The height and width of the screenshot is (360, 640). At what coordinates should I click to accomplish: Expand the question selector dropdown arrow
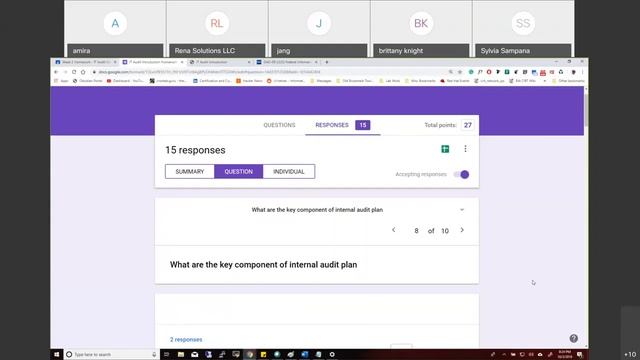pyautogui.click(x=462, y=210)
